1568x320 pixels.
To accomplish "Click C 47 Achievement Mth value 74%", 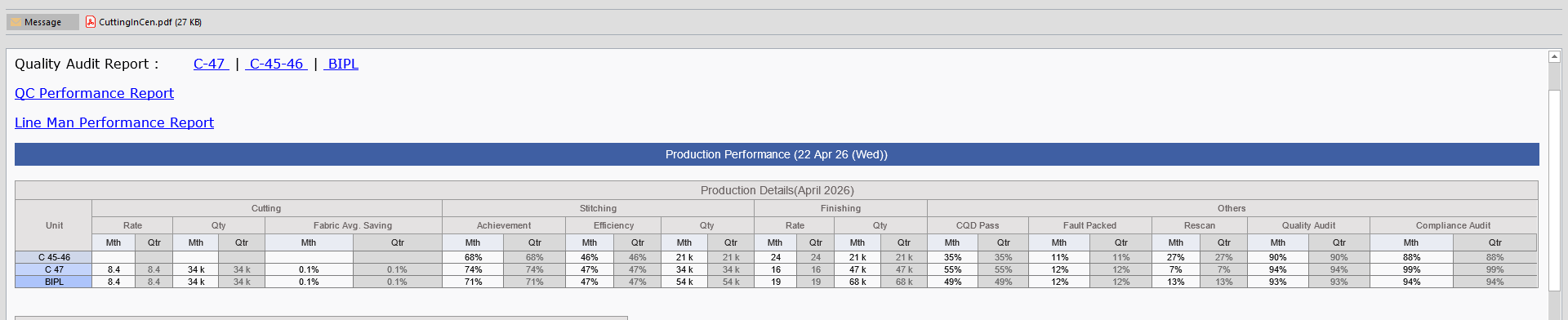I will click(x=473, y=269).
